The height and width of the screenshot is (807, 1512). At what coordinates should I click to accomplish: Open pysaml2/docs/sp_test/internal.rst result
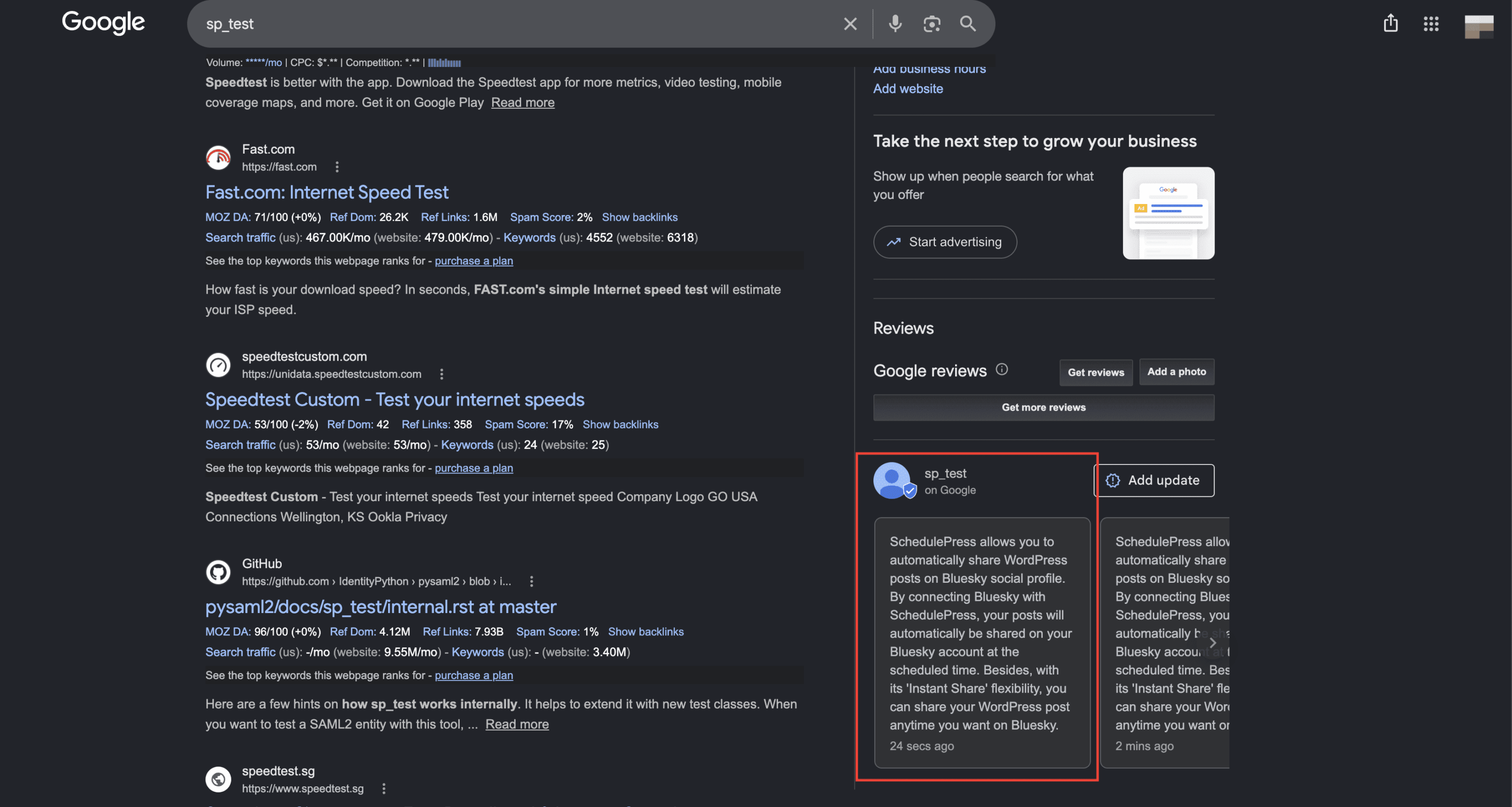(x=381, y=607)
